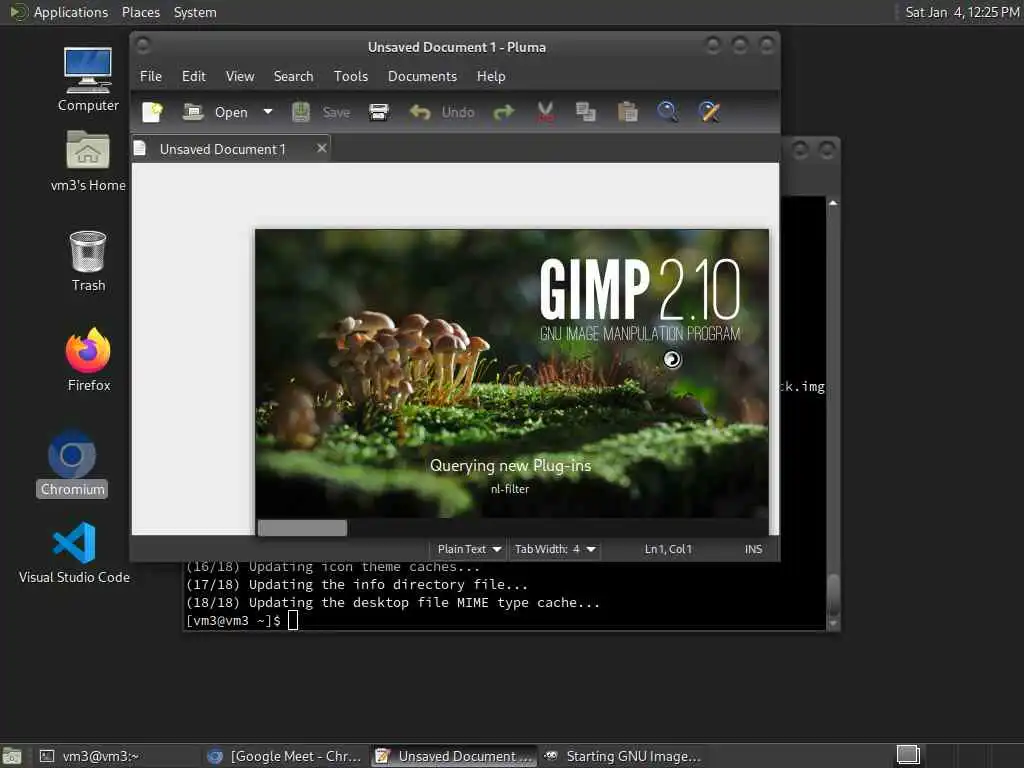Viewport: 1024px width, 768px height.
Task: Select the Visual Studio Code desktop icon
Action: [74, 552]
